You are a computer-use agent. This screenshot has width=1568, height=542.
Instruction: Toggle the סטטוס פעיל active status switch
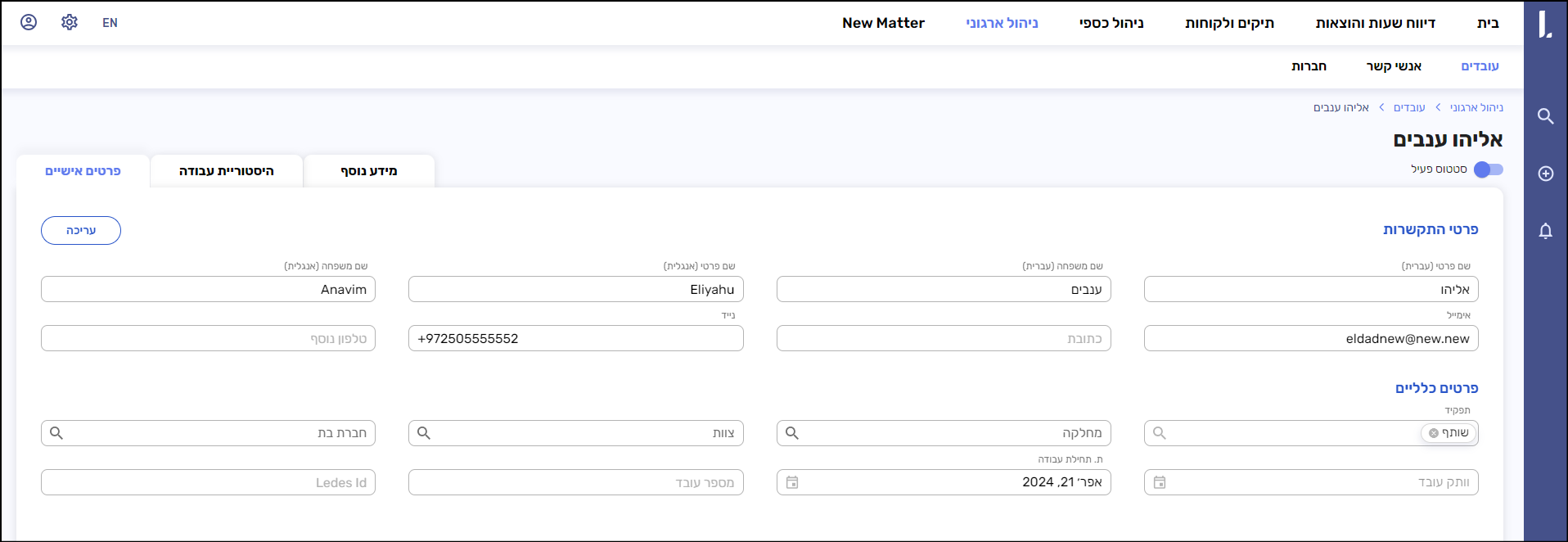coord(1488,169)
